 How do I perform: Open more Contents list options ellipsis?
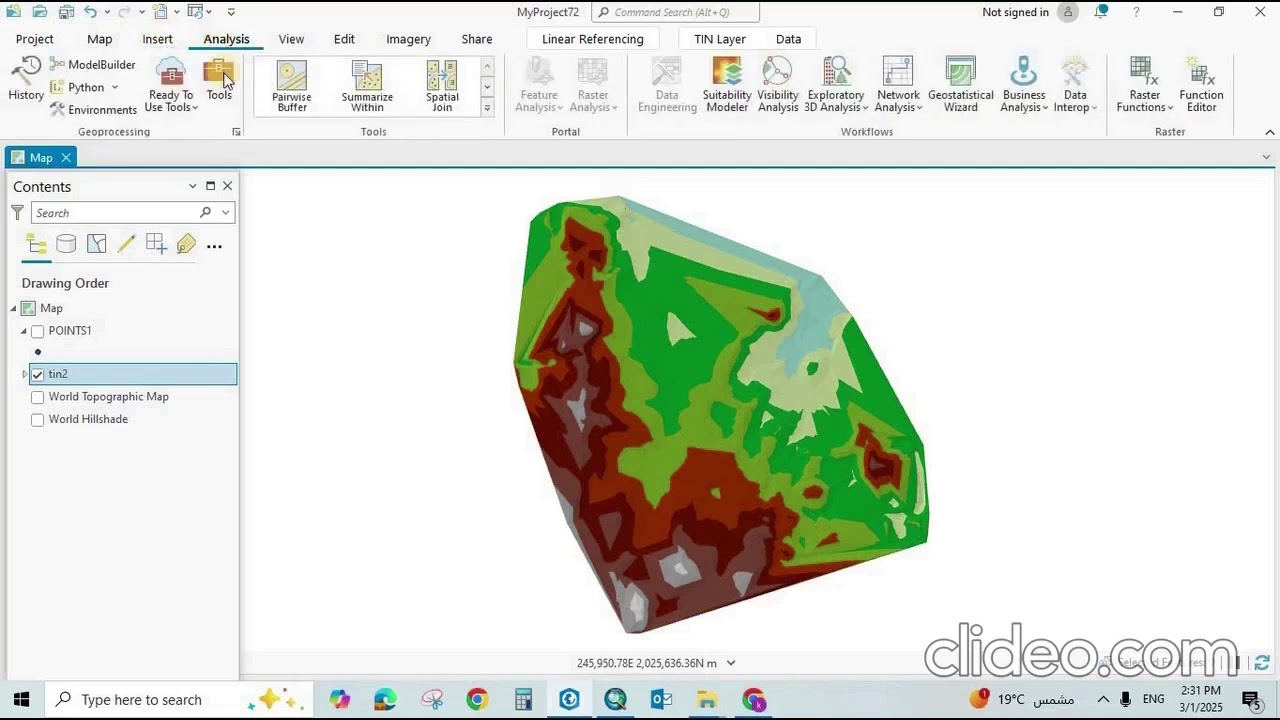(x=214, y=245)
